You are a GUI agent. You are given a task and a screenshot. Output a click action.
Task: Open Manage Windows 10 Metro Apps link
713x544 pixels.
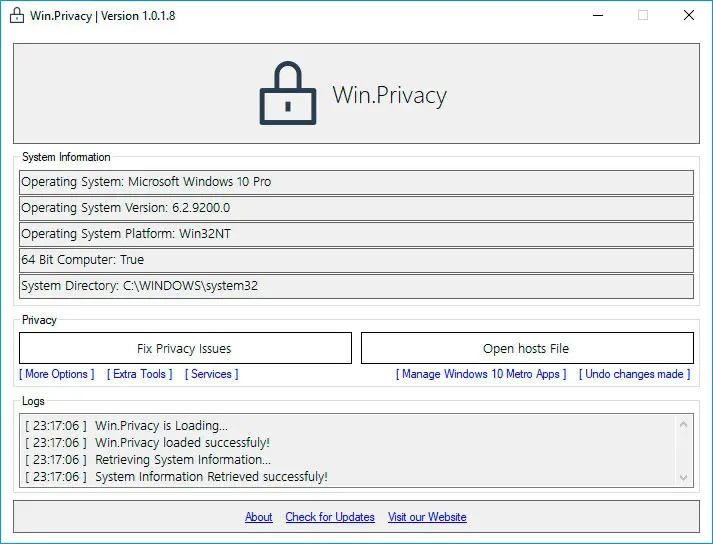click(x=481, y=374)
